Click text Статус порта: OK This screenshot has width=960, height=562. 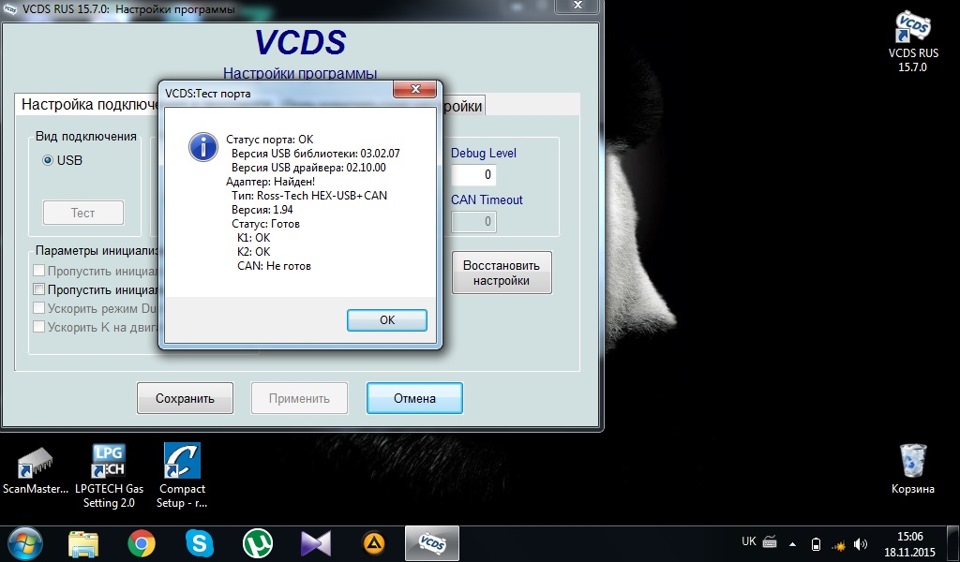(269, 140)
